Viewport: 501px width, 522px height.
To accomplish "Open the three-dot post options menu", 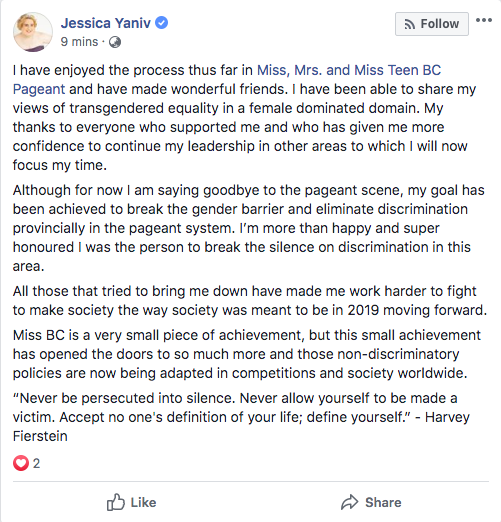I will [484, 20].
